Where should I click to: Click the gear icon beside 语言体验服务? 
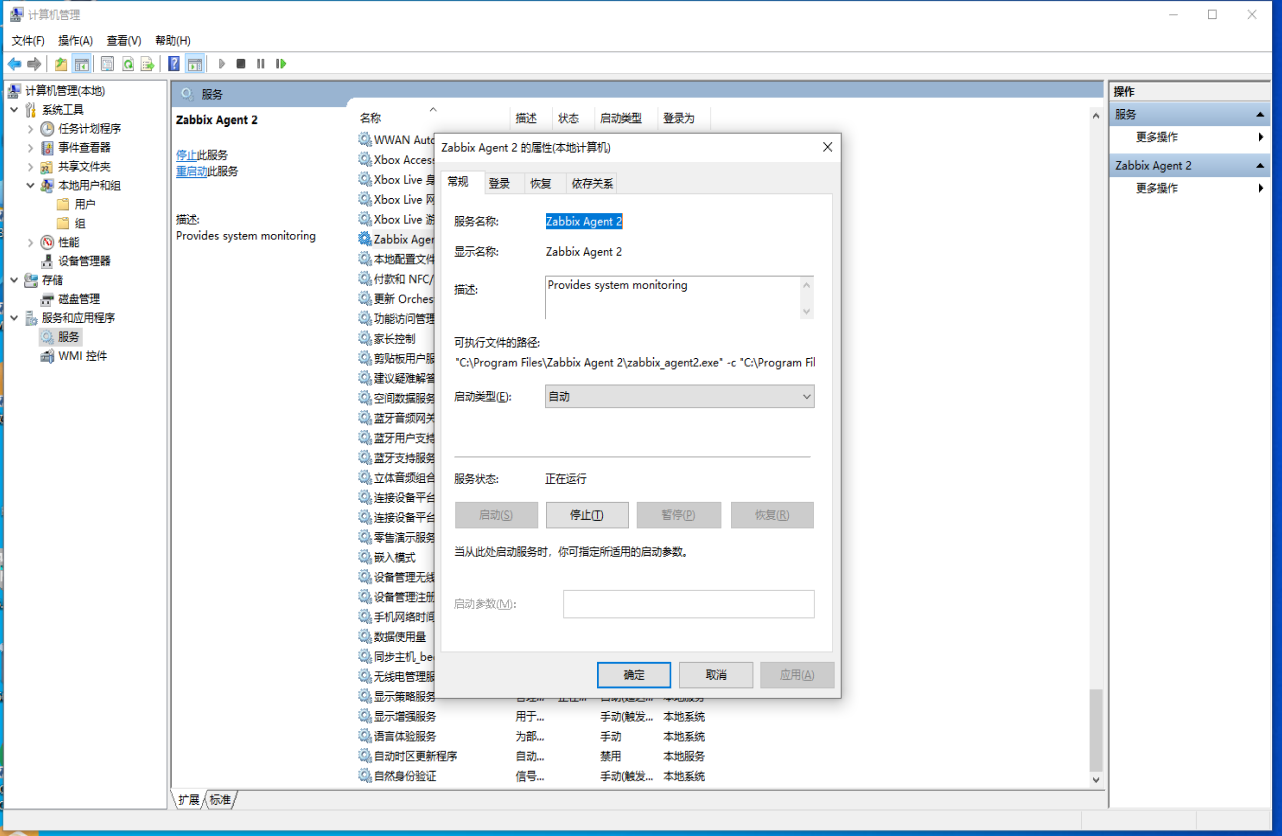365,736
